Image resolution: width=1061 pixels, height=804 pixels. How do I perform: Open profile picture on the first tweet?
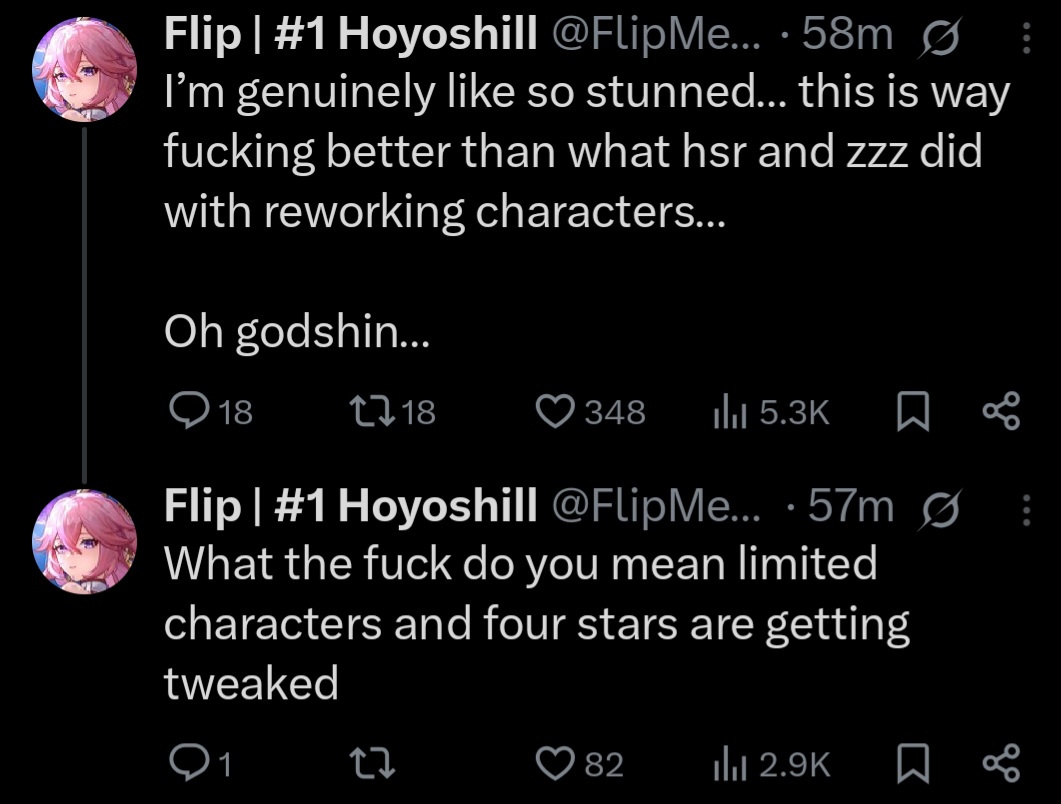tap(85, 70)
